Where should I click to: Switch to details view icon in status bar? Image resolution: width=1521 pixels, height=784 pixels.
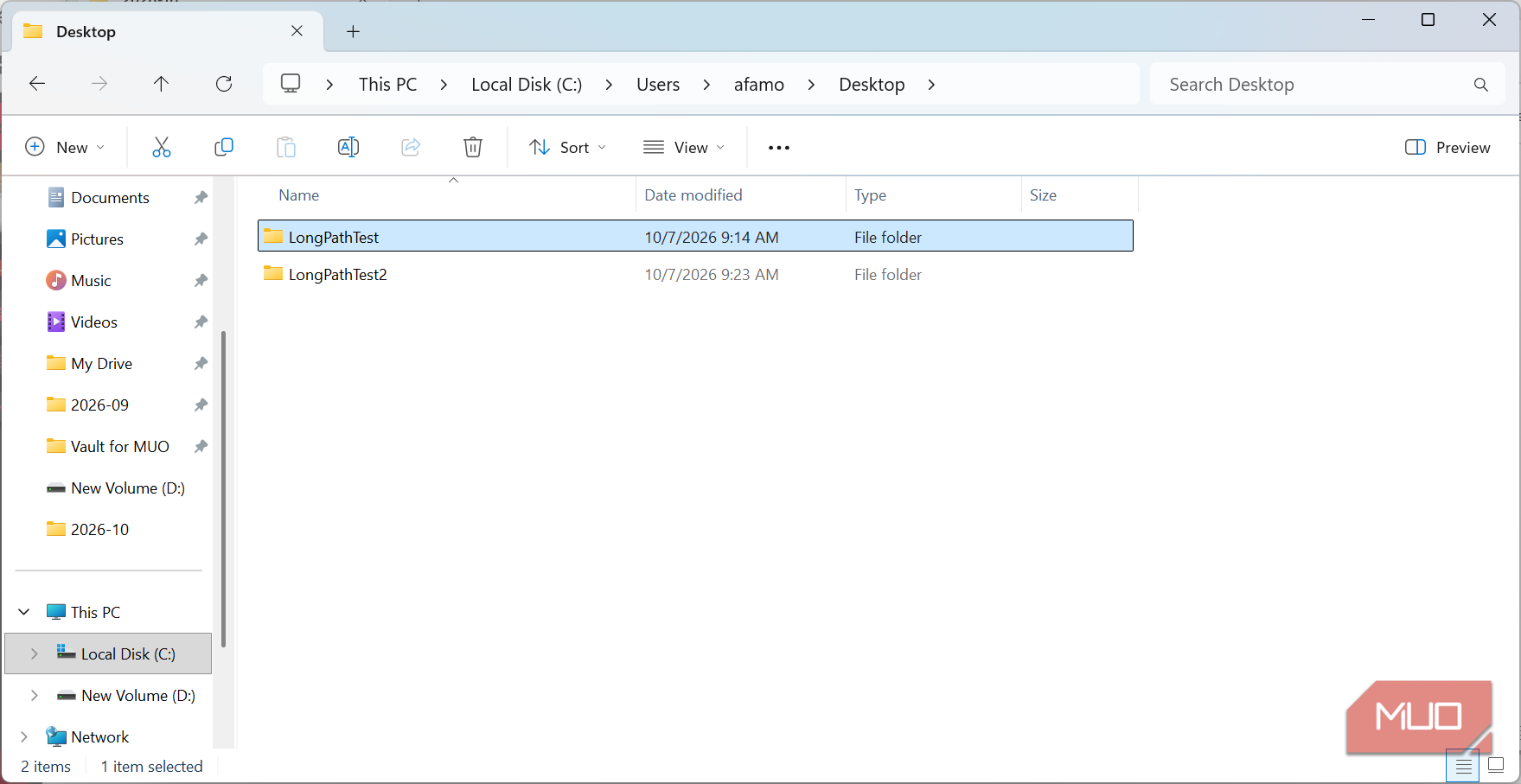tap(1463, 766)
